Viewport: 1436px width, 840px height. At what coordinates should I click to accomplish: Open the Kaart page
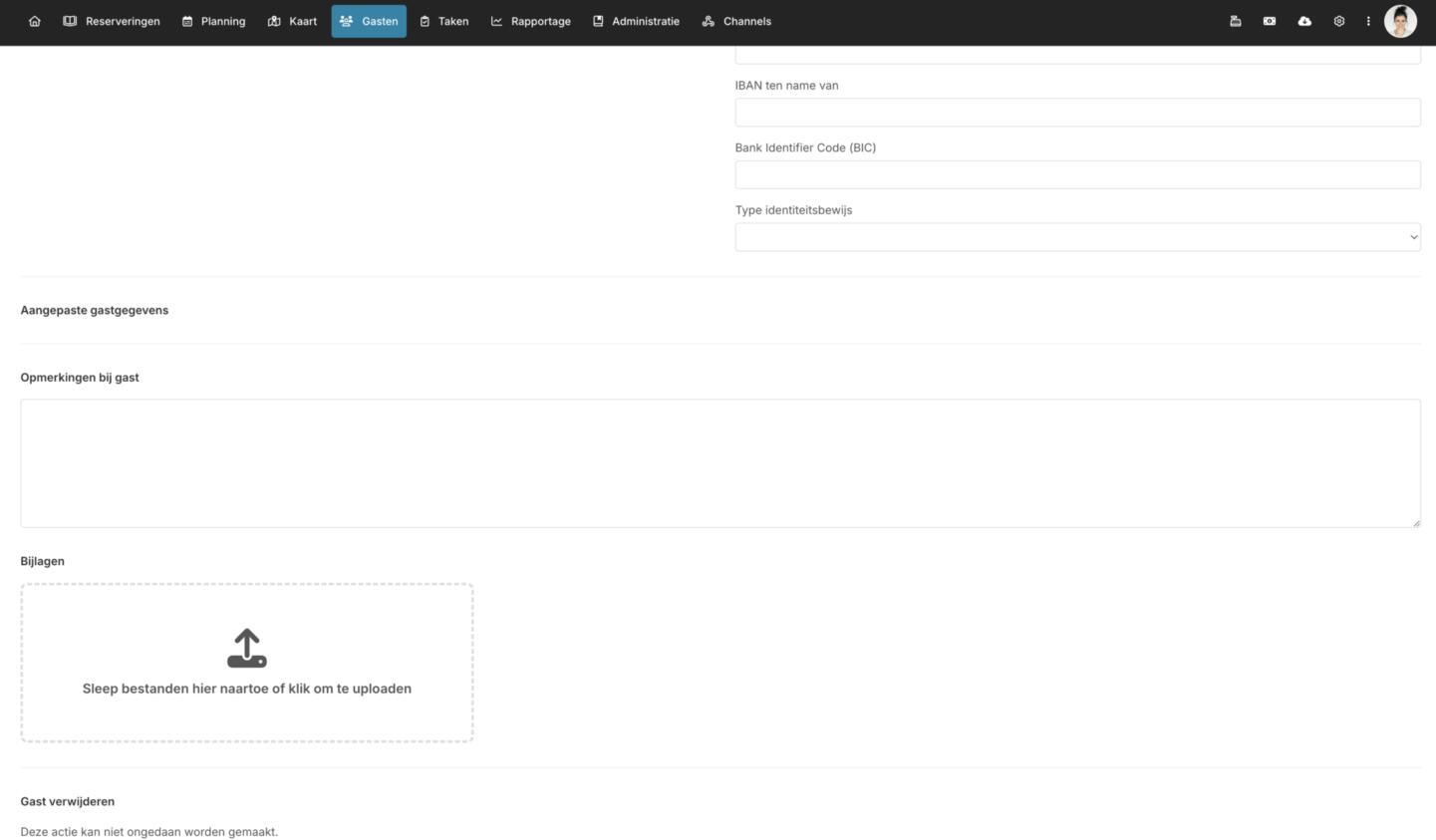click(x=293, y=21)
